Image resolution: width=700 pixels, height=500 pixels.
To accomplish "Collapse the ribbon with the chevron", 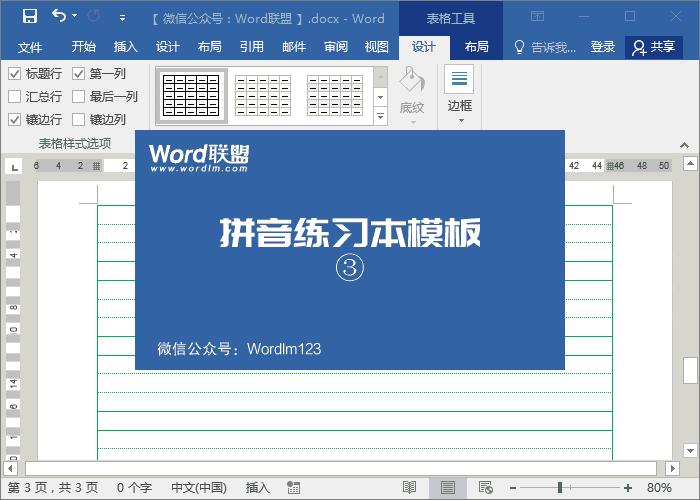I will 684,145.
